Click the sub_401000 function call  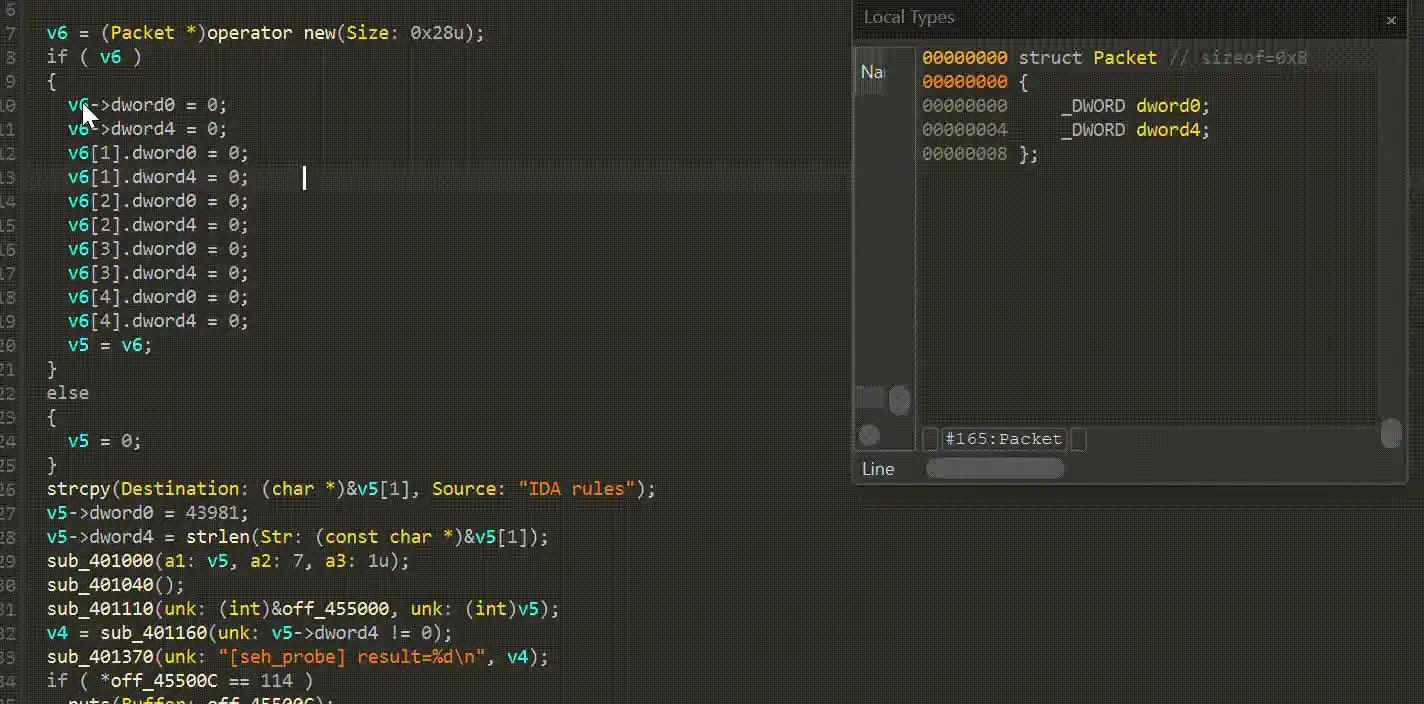100,561
